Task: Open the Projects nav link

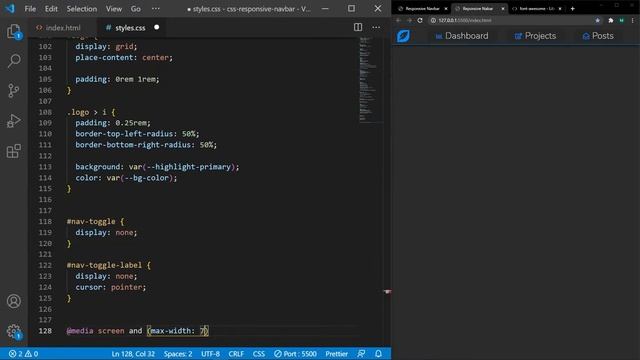Action: pos(535,36)
